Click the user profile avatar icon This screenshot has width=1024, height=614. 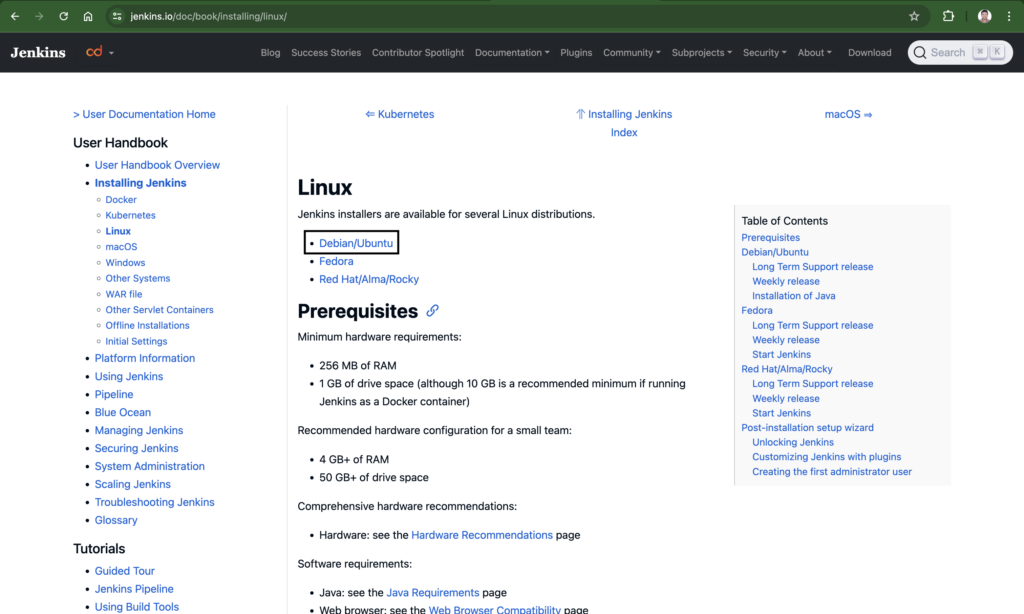[984, 16]
